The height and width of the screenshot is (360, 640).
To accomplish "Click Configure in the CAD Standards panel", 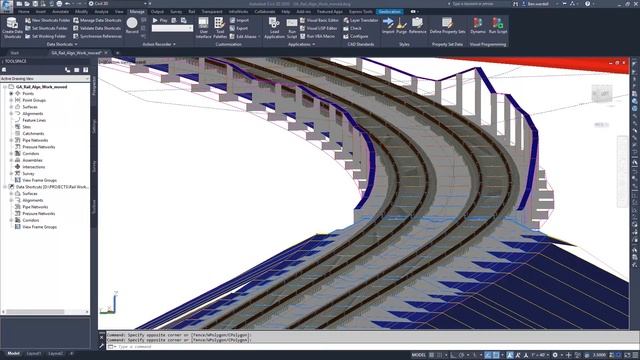I will [356, 36].
